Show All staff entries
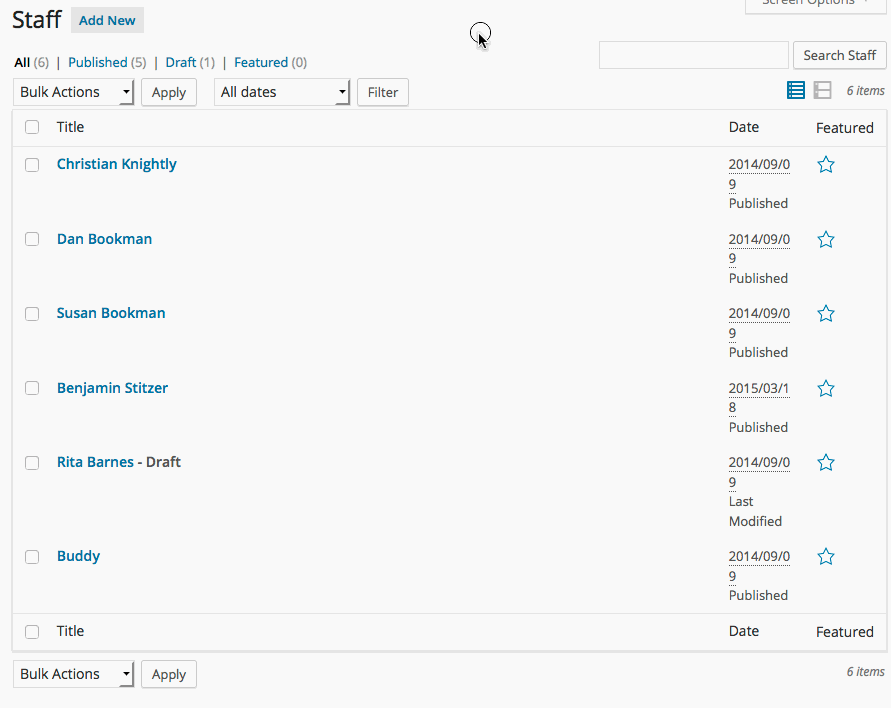Image resolution: width=891 pixels, height=708 pixels. tap(22, 63)
